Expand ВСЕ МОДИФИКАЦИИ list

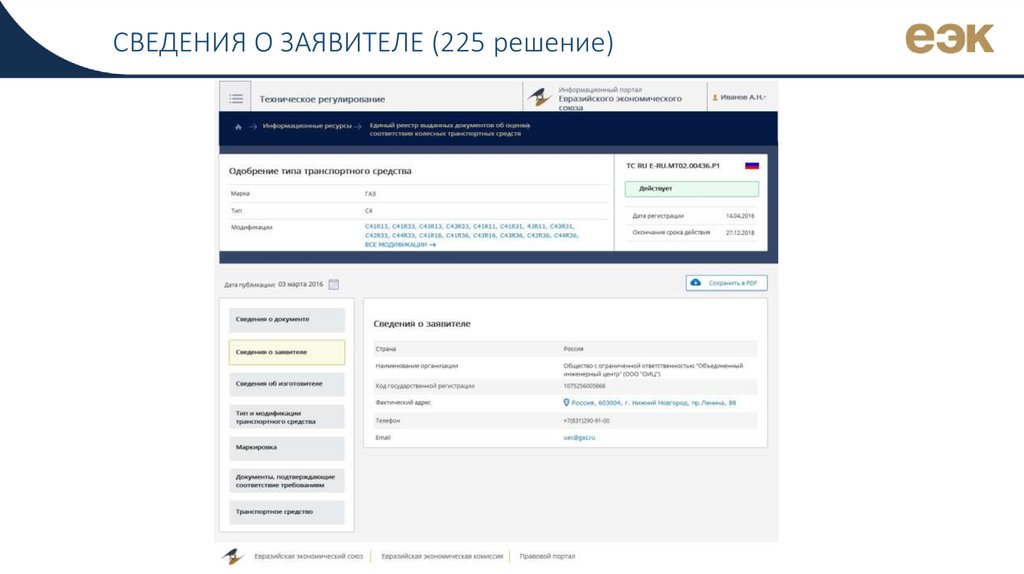click(x=400, y=244)
